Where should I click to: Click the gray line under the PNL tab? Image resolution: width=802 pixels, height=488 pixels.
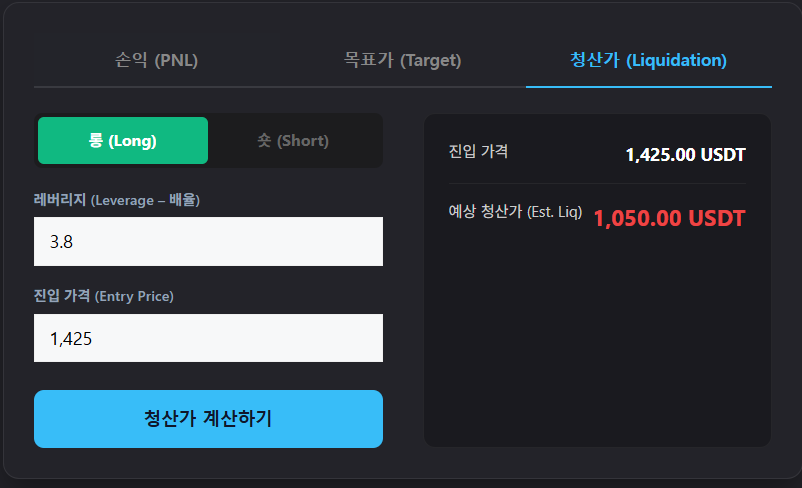(x=156, y=87)
